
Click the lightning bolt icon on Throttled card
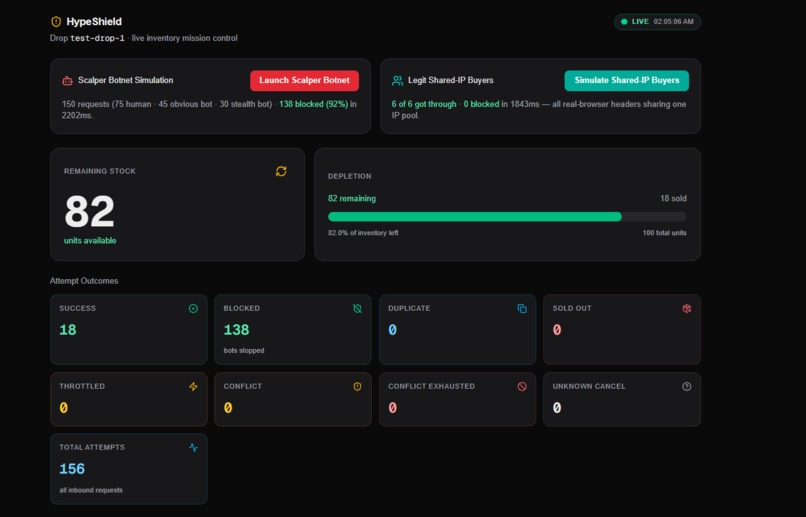pos(193,386)
